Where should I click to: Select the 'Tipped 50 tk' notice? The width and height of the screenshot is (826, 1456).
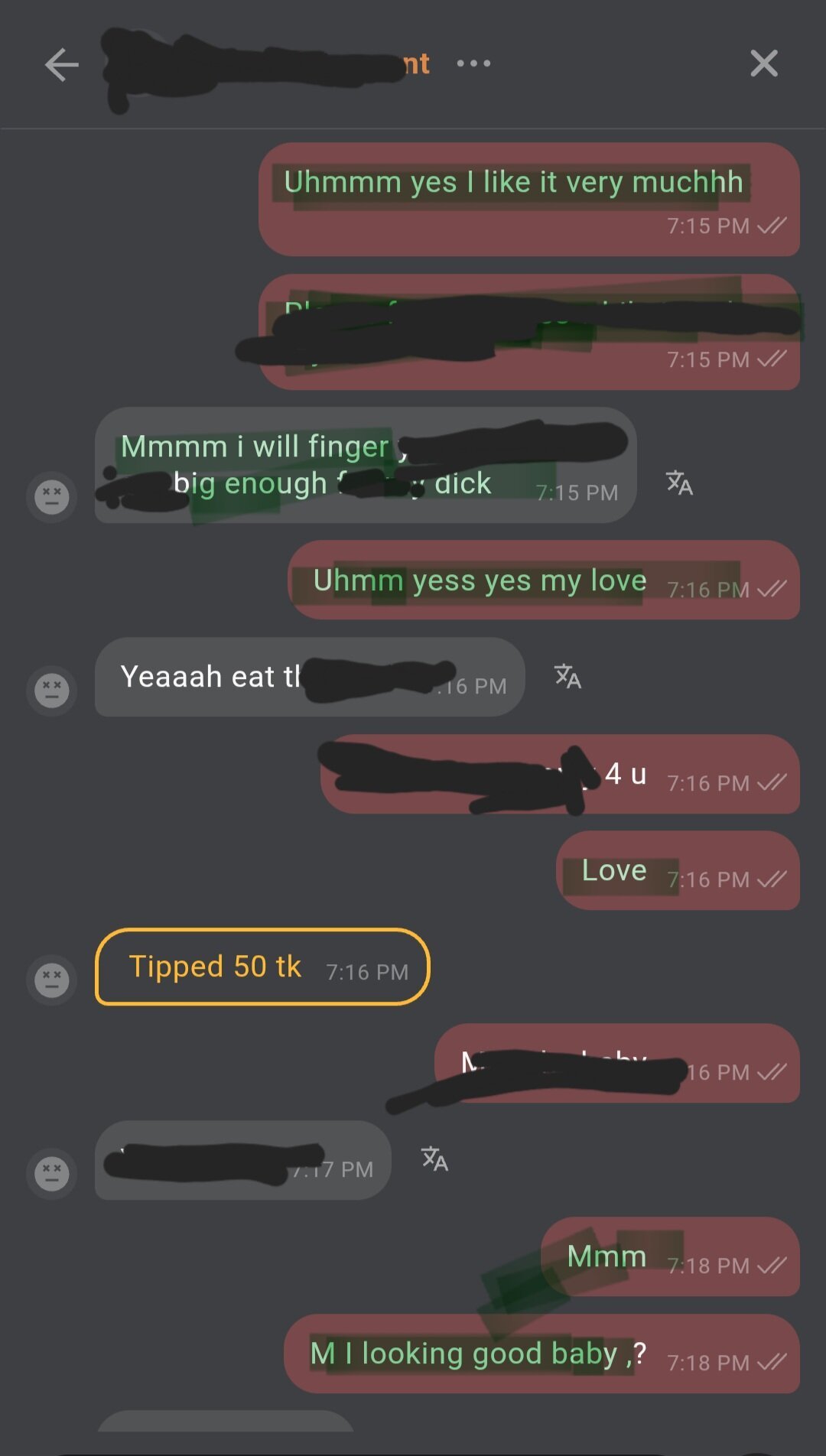click(x=262, y=967)
